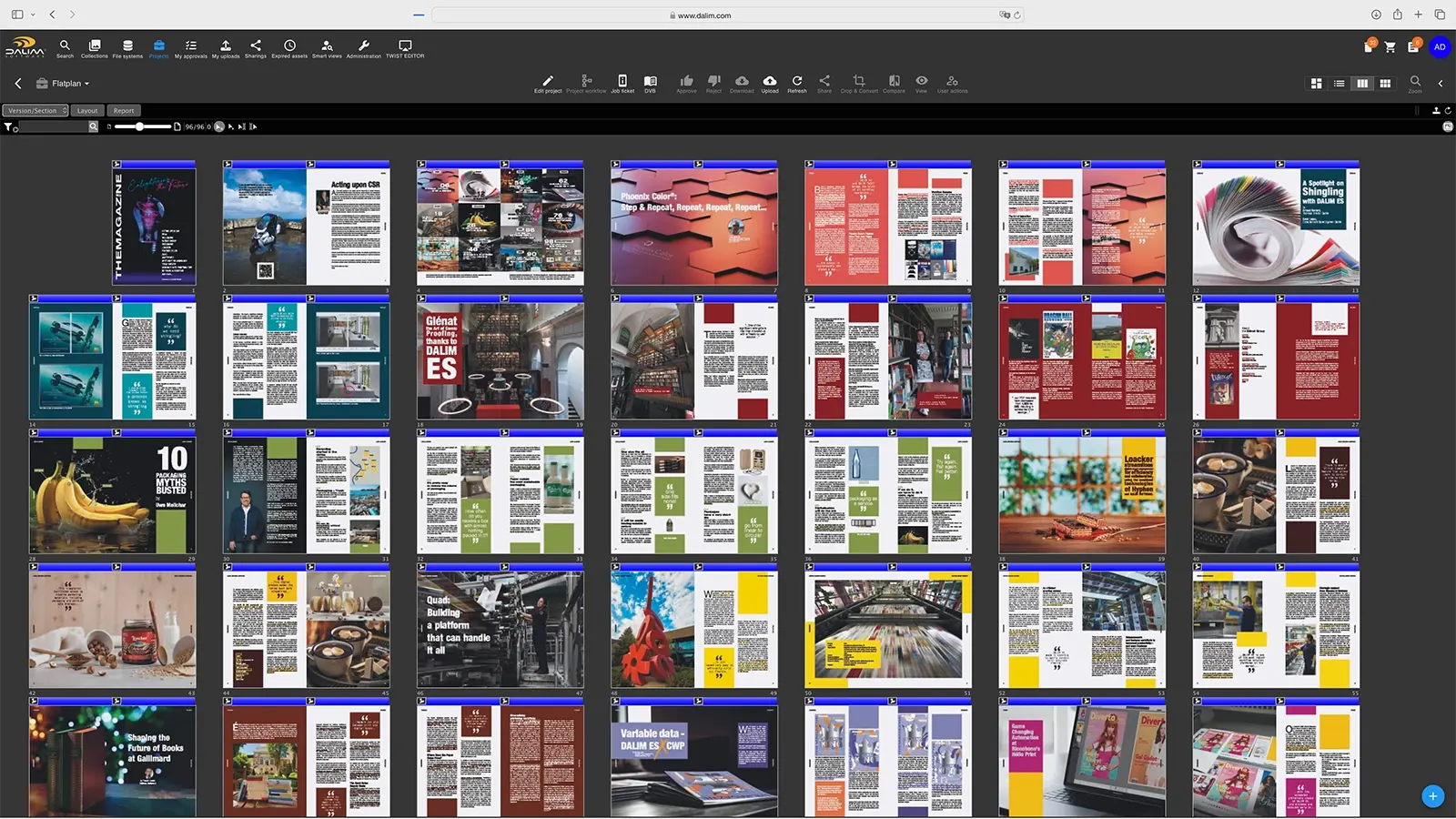Refresh the flatplan view

tap(797, 84)
